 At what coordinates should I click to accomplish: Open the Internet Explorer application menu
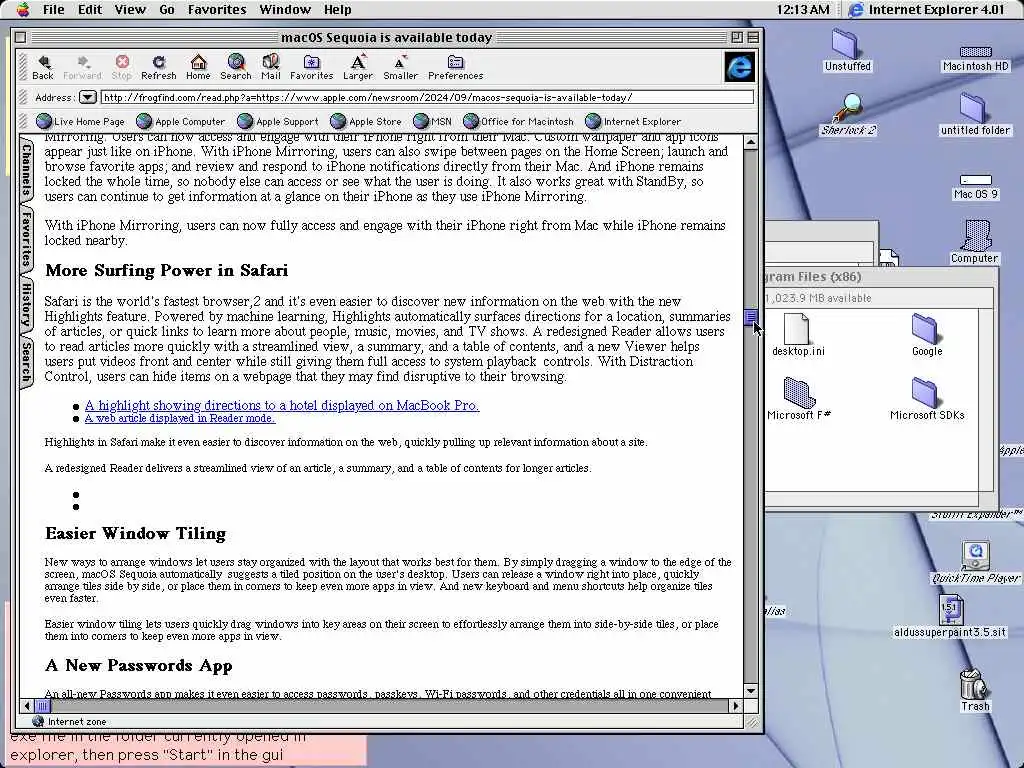pyautogui.click(x=927, y=9)
